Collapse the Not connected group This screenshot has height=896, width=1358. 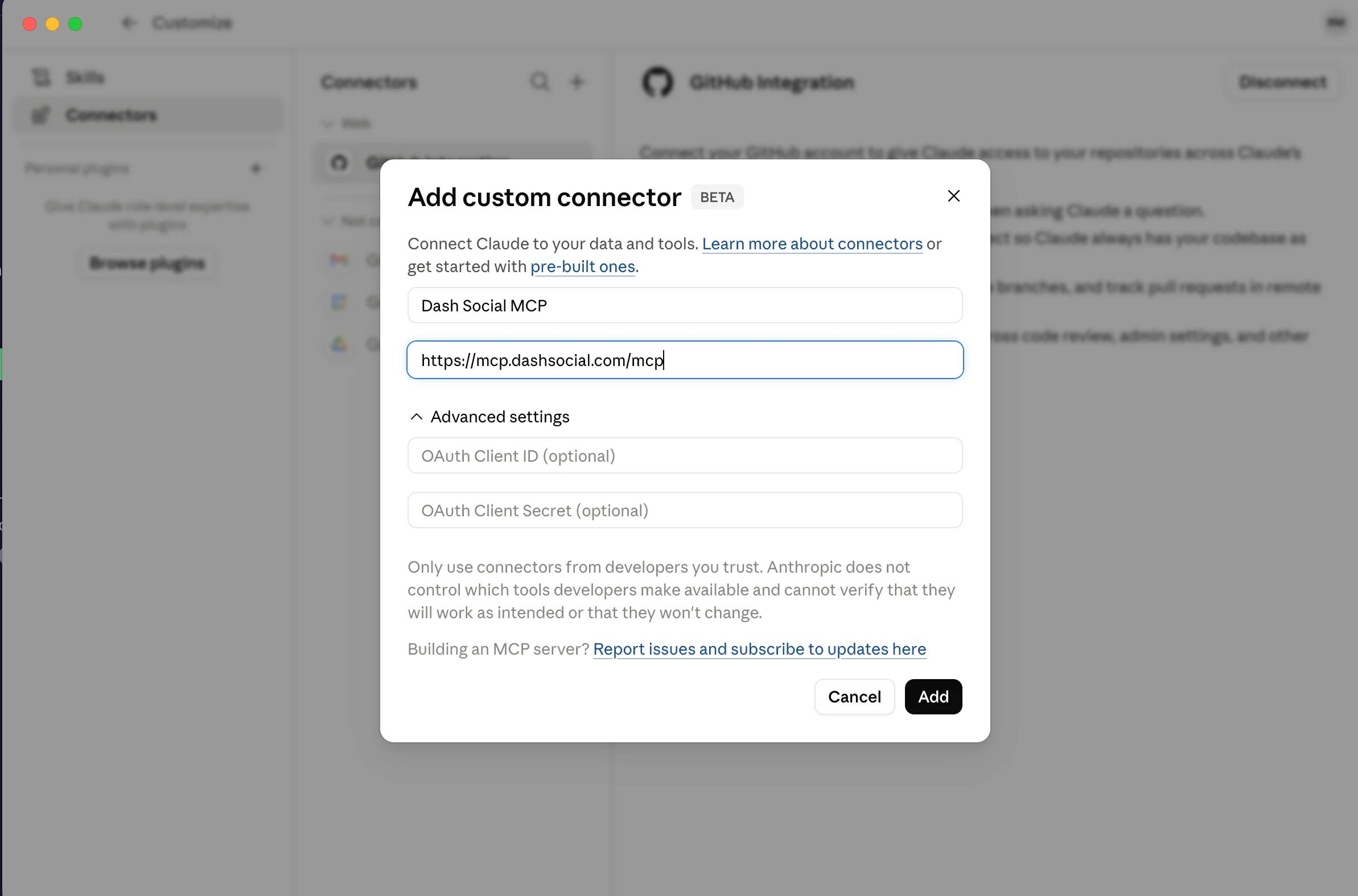pyautogui.click(x=327, y=220)
